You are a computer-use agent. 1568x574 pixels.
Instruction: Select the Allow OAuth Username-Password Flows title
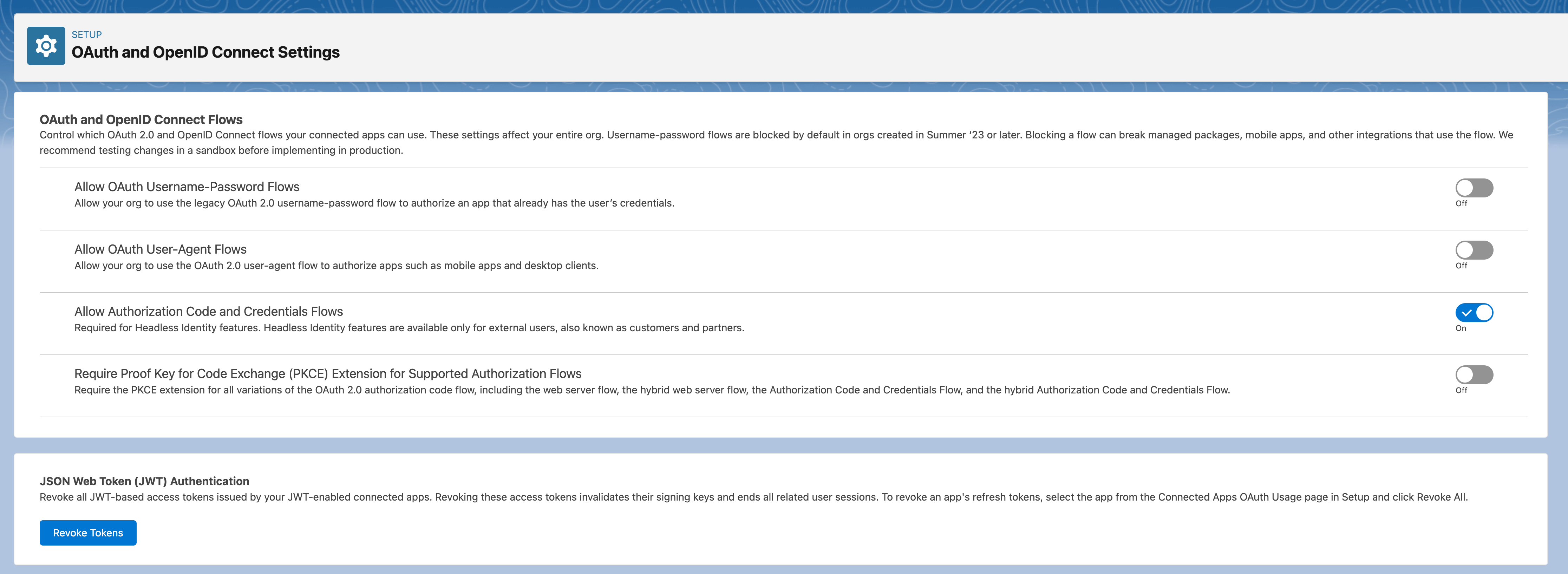[186, 187]
